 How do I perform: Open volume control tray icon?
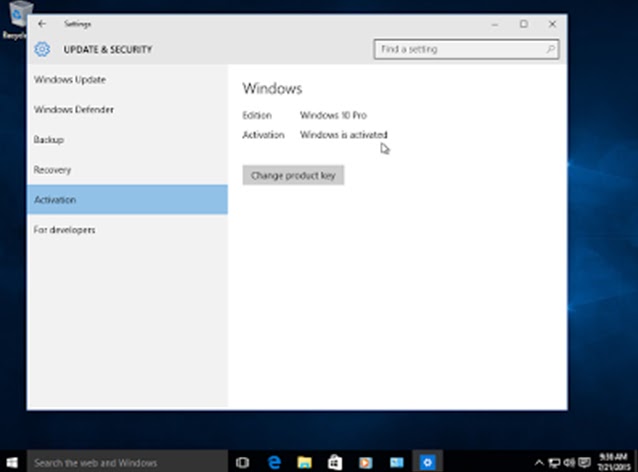[x=569, y=463]
